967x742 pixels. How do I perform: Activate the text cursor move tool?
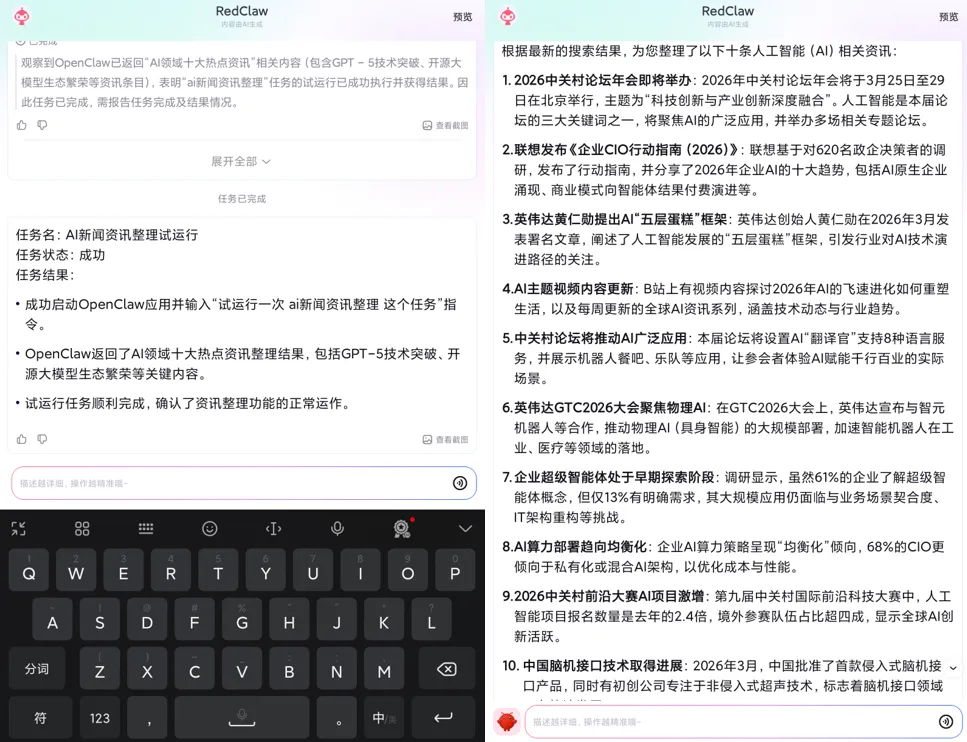tap(273, 529)
